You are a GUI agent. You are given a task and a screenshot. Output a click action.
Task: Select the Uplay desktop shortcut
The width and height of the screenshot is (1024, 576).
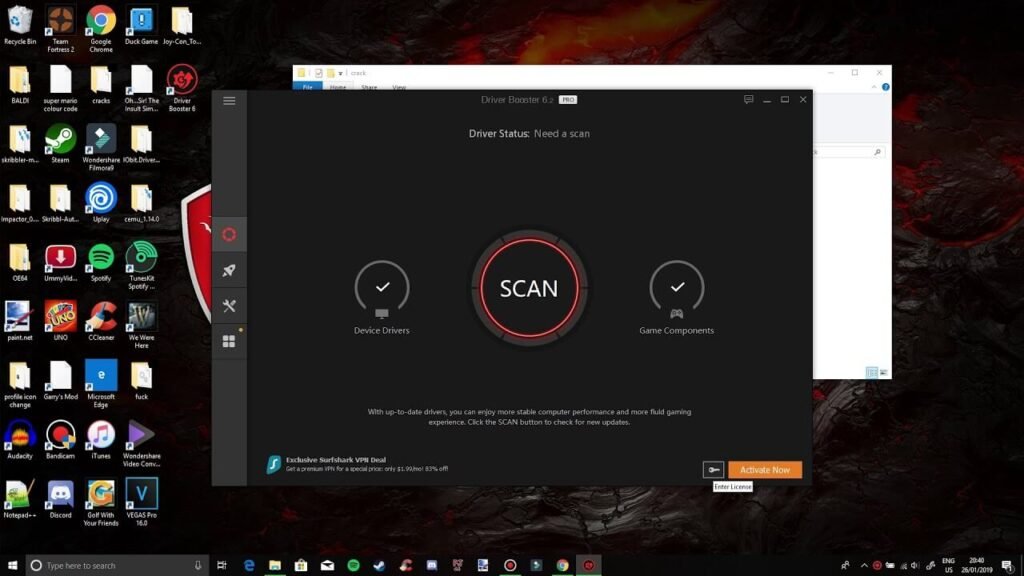coord(101,203)
